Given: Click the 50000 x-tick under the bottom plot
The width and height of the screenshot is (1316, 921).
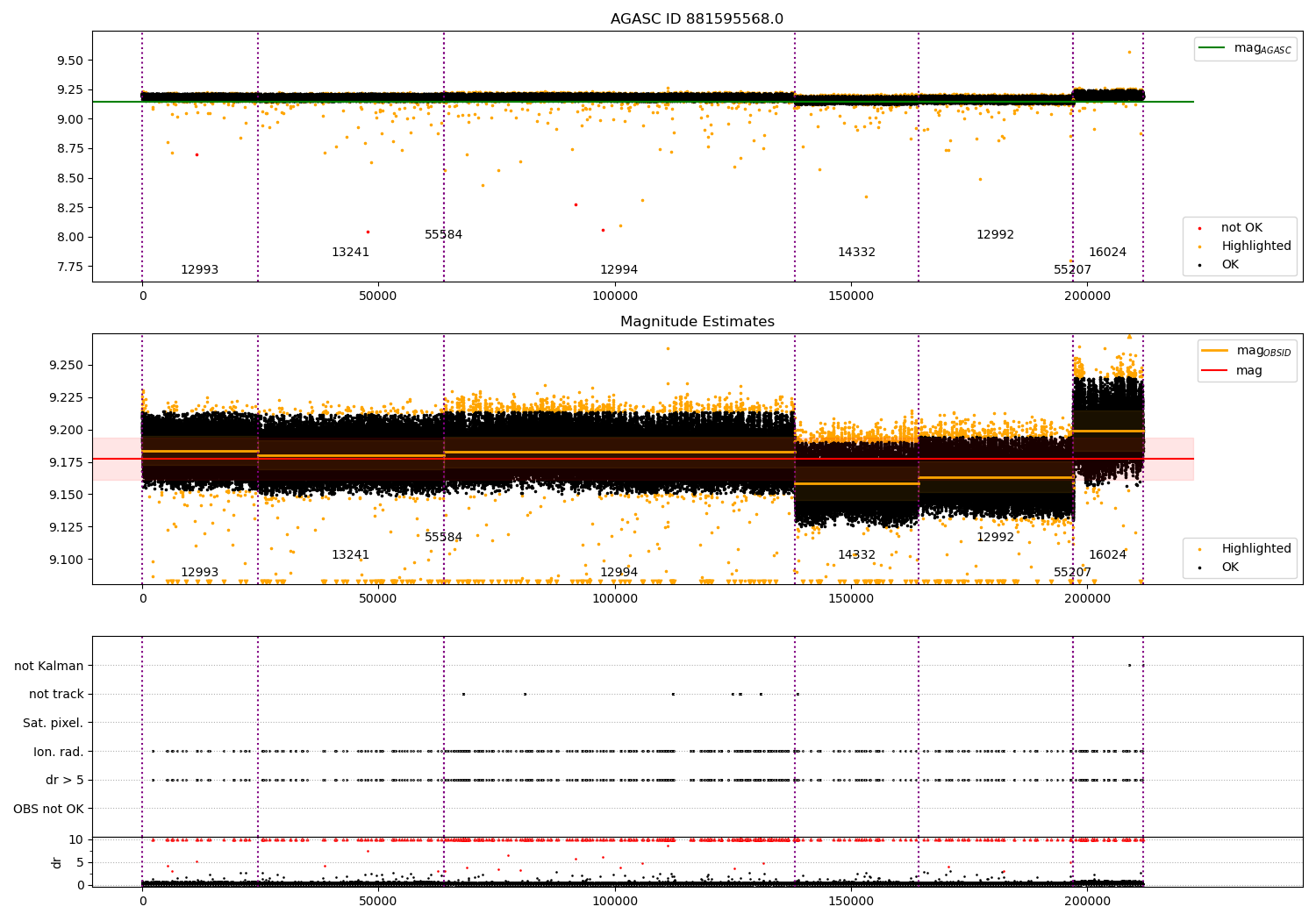Looking at the screenshot, I should 378,902.
